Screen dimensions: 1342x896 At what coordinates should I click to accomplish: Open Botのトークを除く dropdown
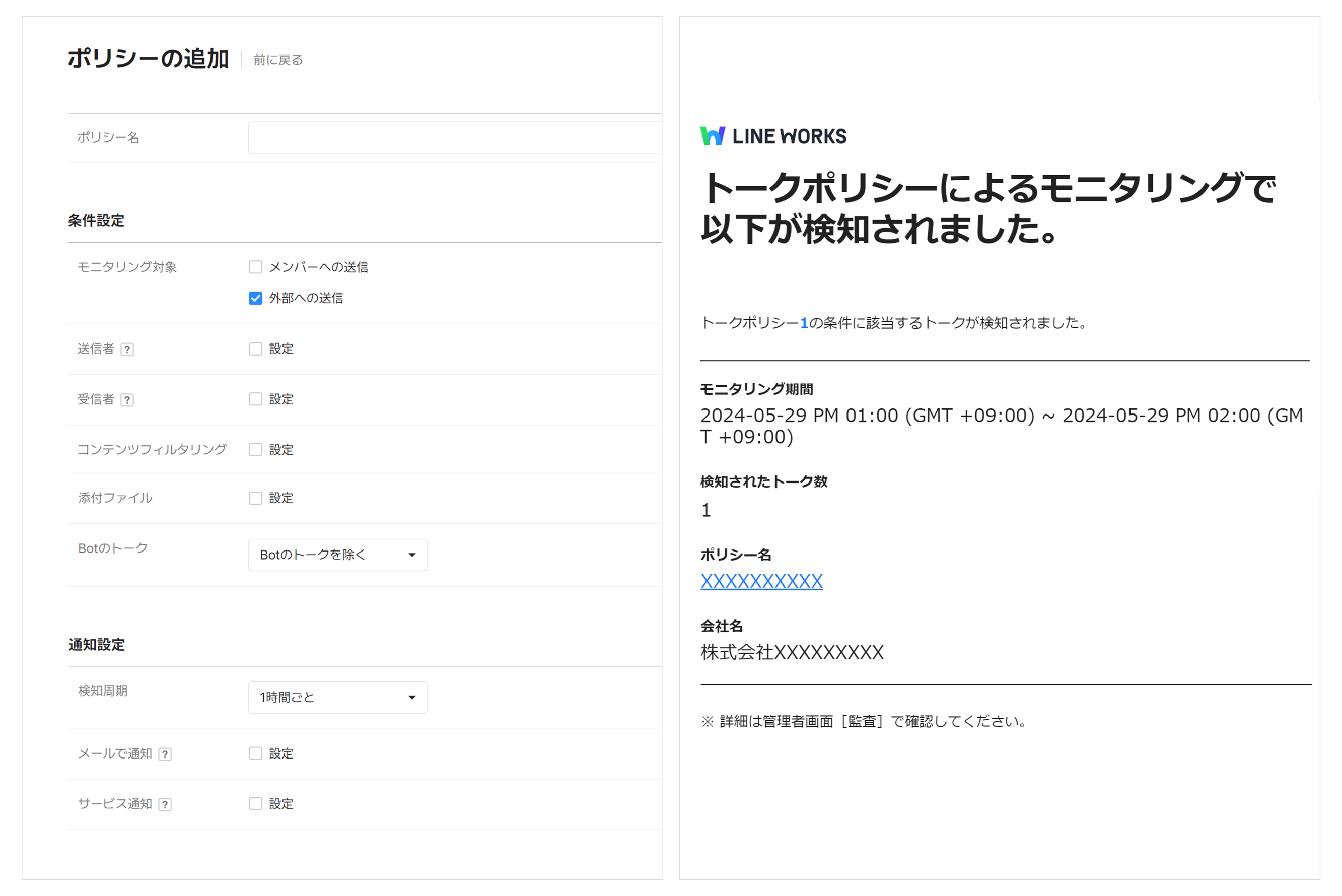click(x=337, y=555)
